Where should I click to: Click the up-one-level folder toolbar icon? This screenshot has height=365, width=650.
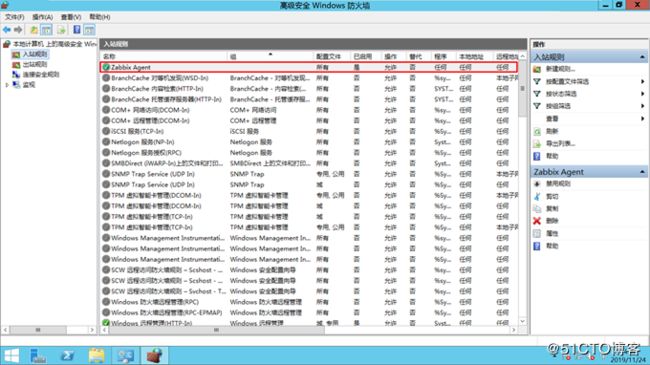click(34, 30)
